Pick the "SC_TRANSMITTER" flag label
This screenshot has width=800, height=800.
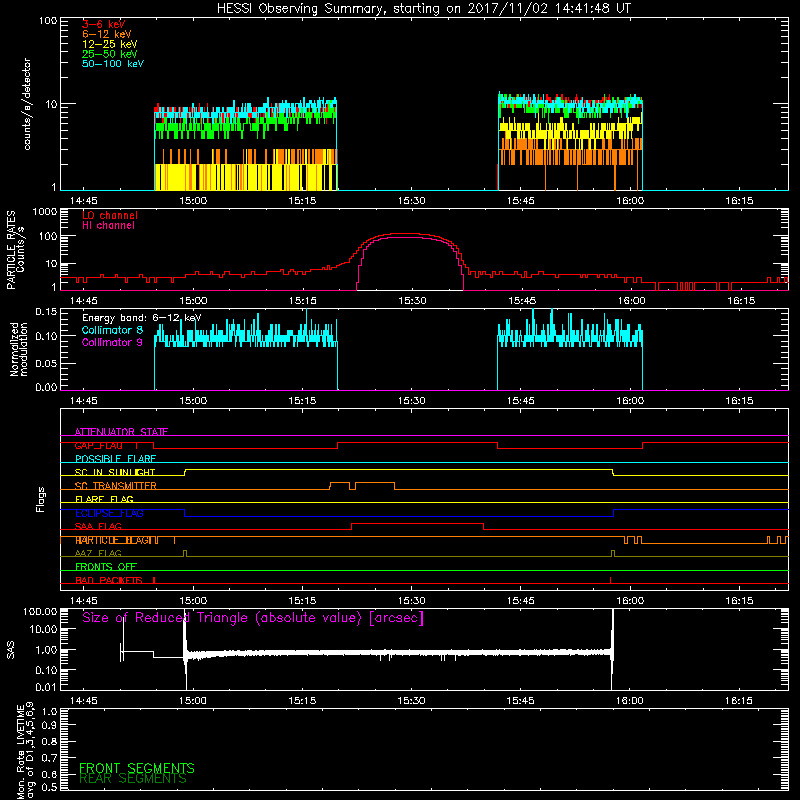[116, 486]
